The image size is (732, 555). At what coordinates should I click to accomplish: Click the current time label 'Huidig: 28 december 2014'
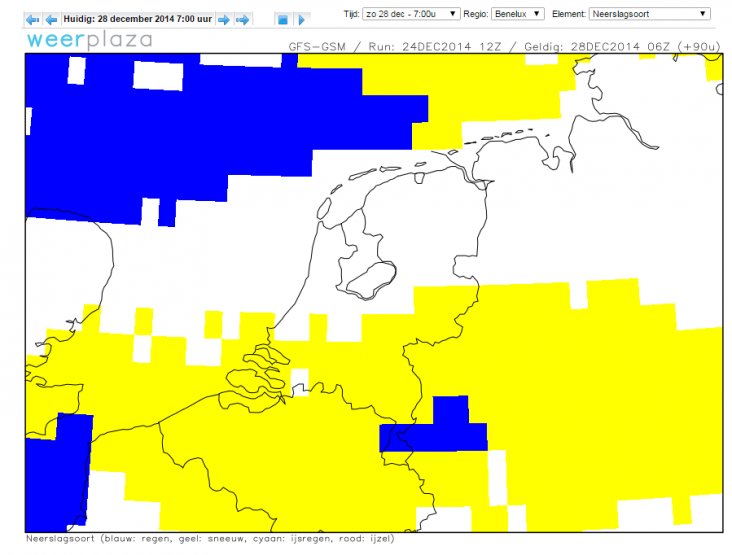138,19
